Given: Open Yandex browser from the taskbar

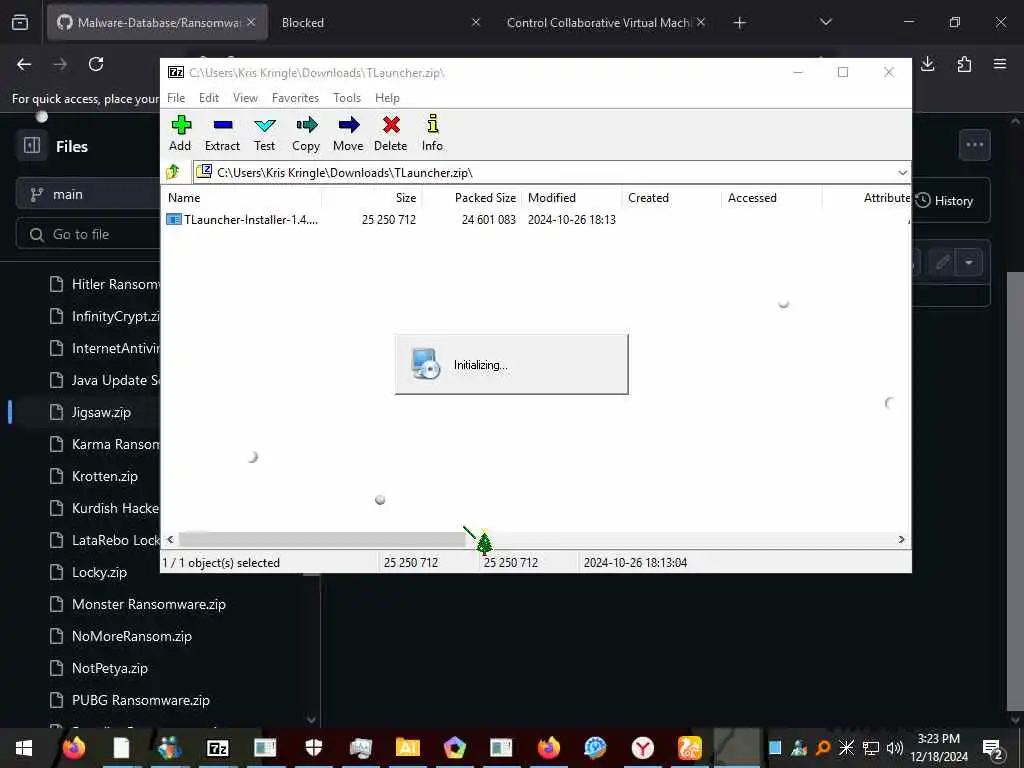Looking at the screenshot, I should (643, 748).
